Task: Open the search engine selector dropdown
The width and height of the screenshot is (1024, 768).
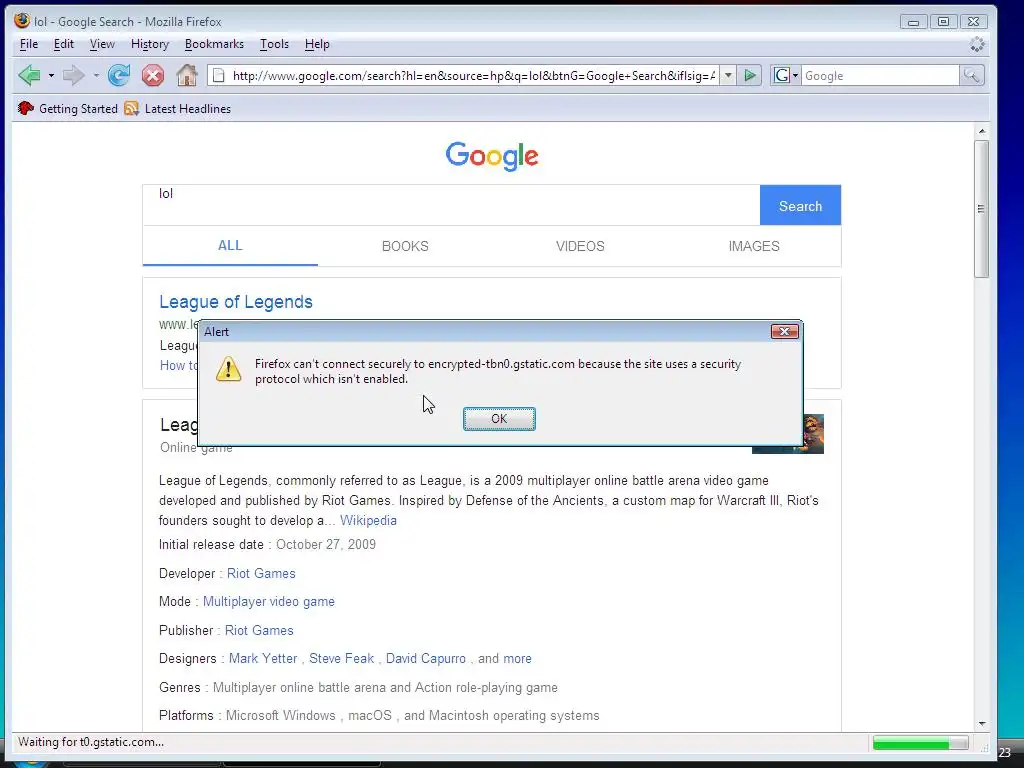Action: tap(786, 76)
